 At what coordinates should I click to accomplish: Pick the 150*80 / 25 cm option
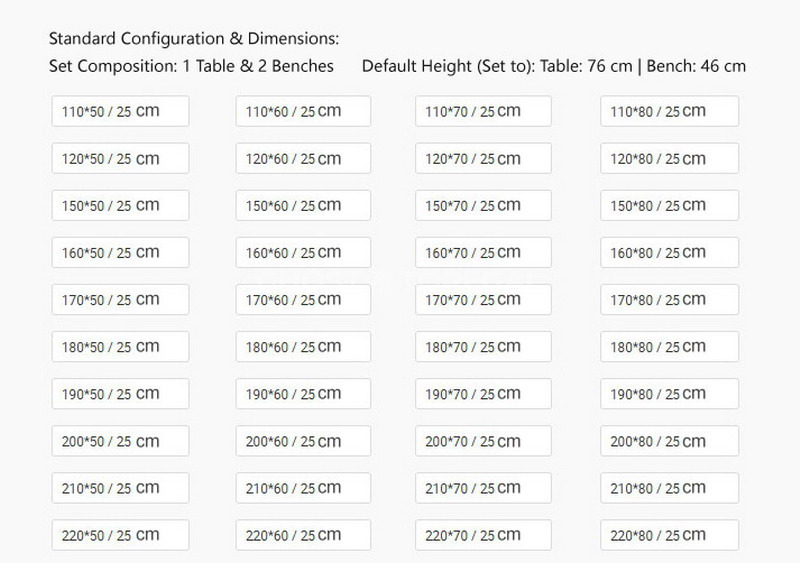tap(669, 205)
